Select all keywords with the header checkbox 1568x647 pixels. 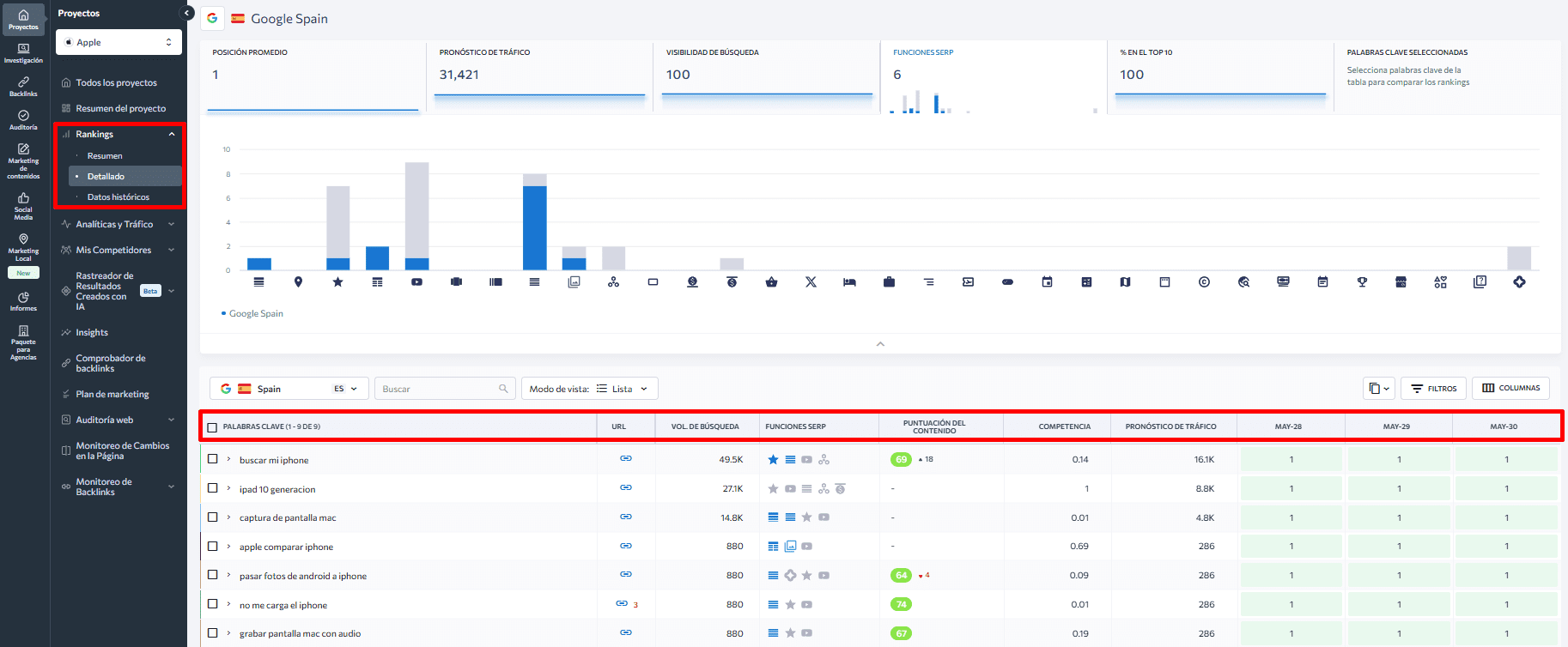point(212,426)
